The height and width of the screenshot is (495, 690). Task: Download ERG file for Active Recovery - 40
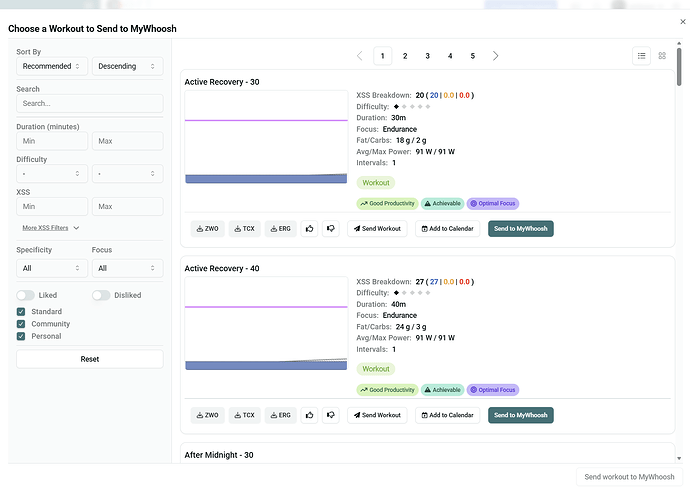(280, 415)
